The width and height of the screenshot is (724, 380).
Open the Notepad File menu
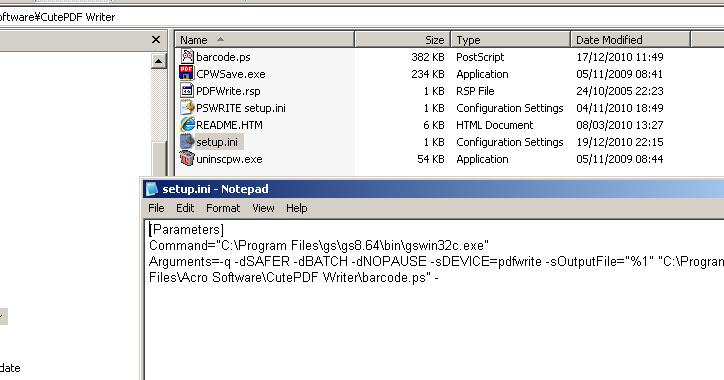coord(156,208)
